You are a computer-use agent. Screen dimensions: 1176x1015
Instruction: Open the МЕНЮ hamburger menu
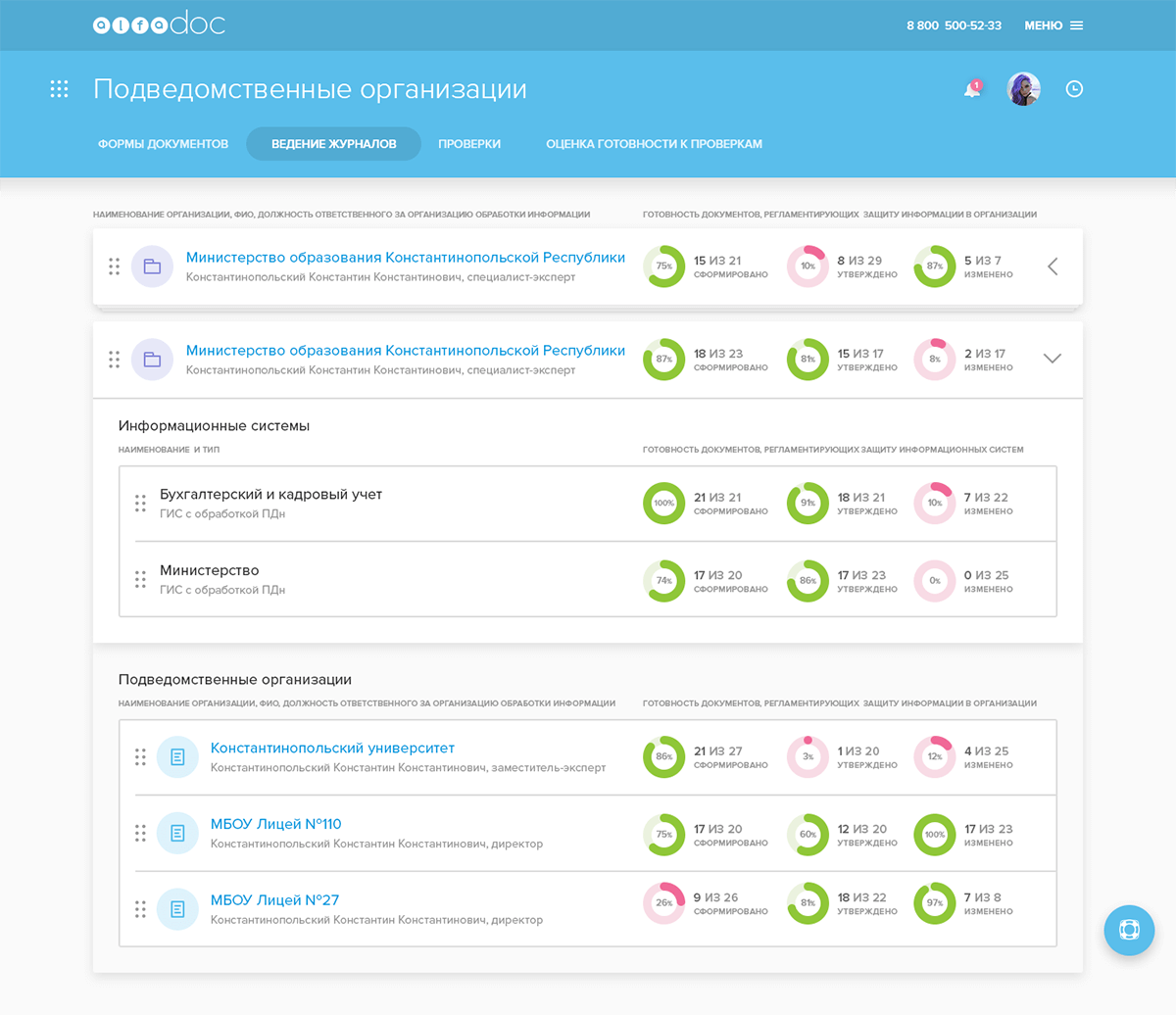click(x=1053, y=25)
